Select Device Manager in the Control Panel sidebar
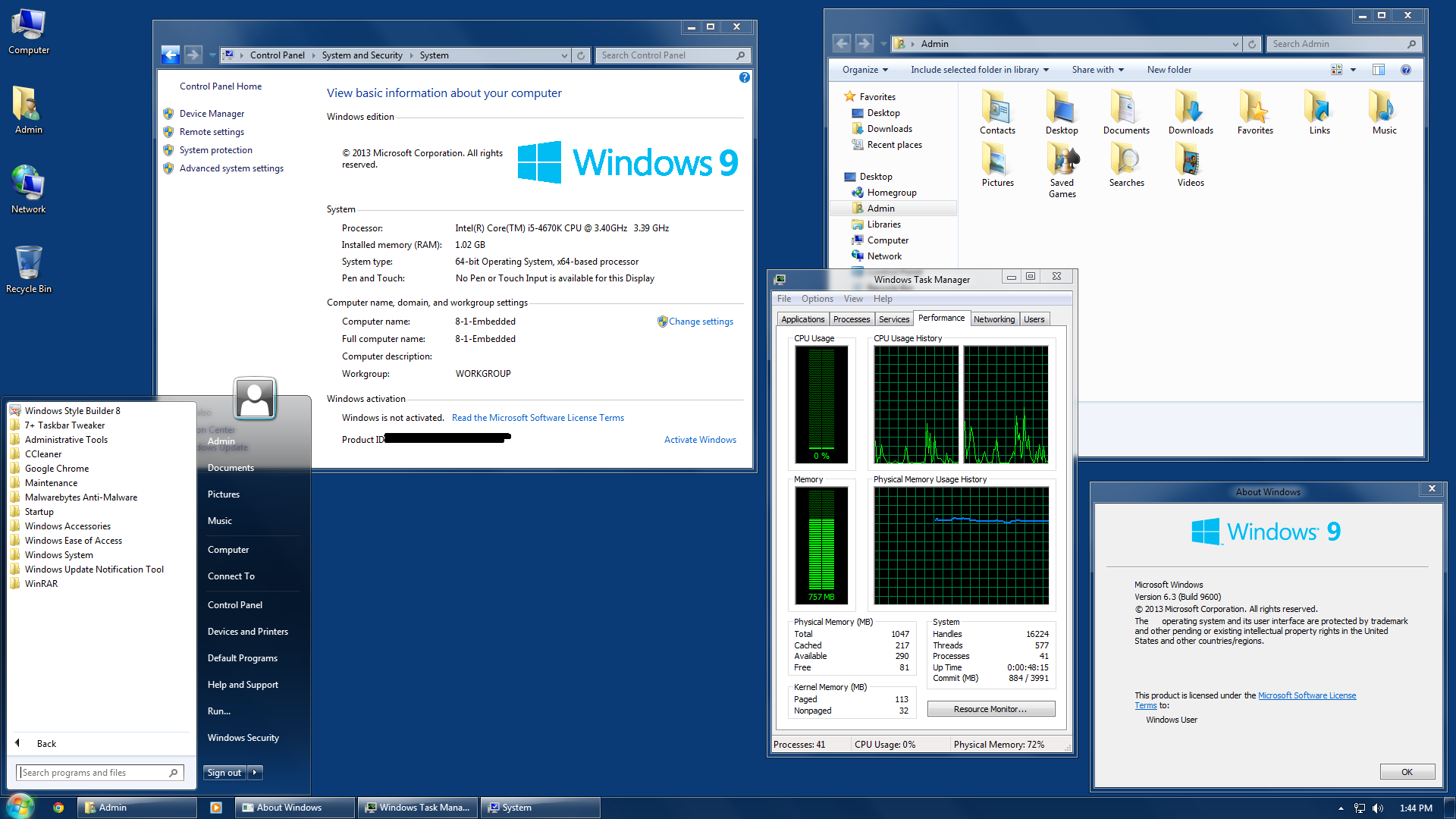1456x819 pixels. click(212, 113)
